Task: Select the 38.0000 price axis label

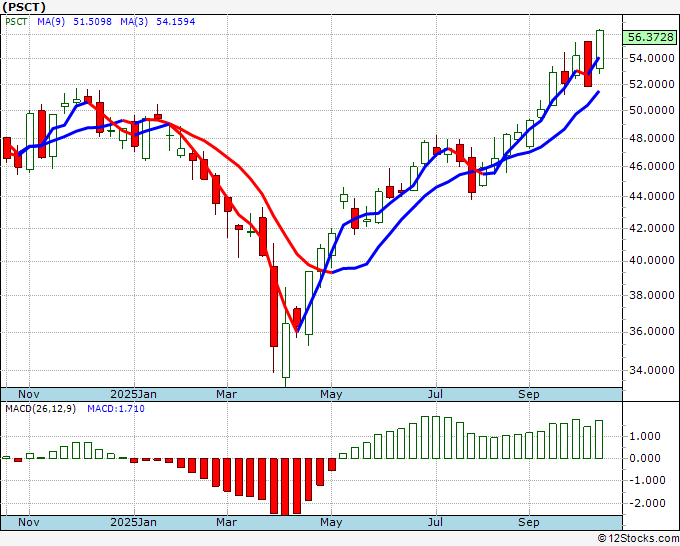Action: click(651, 295)
